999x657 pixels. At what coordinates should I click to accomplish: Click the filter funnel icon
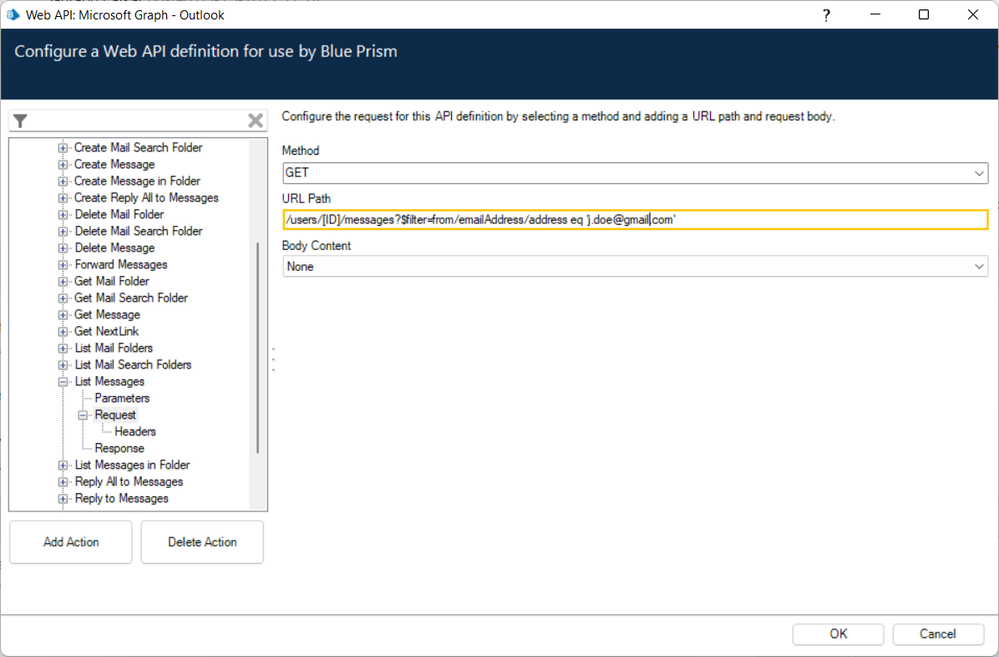pos(20,121)
